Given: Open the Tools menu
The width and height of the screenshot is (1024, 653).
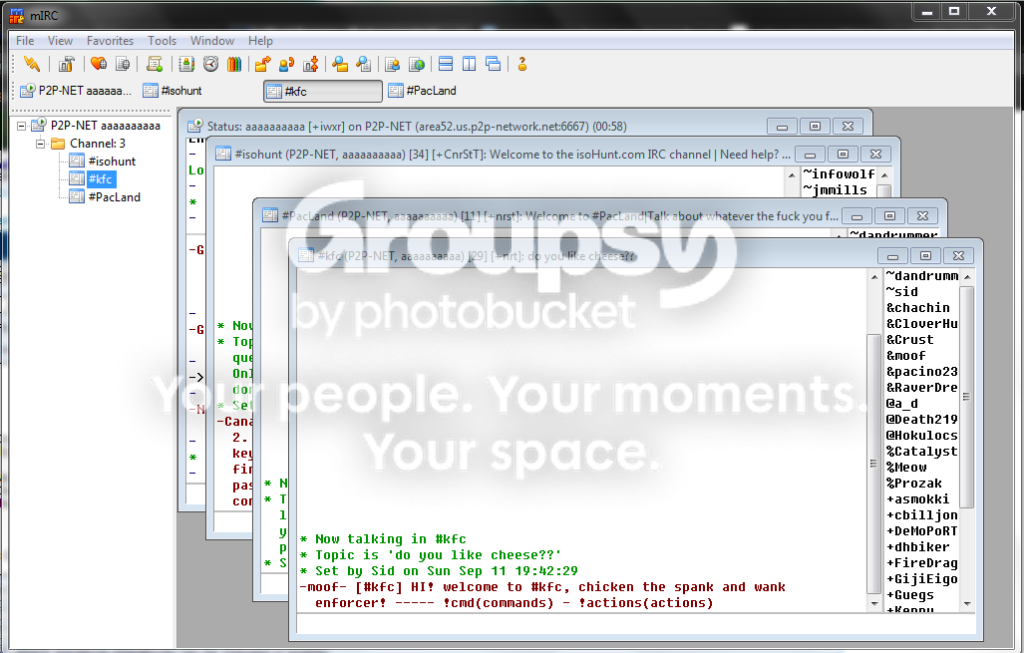Looking at the screenshot, I should tap(162, 40).
